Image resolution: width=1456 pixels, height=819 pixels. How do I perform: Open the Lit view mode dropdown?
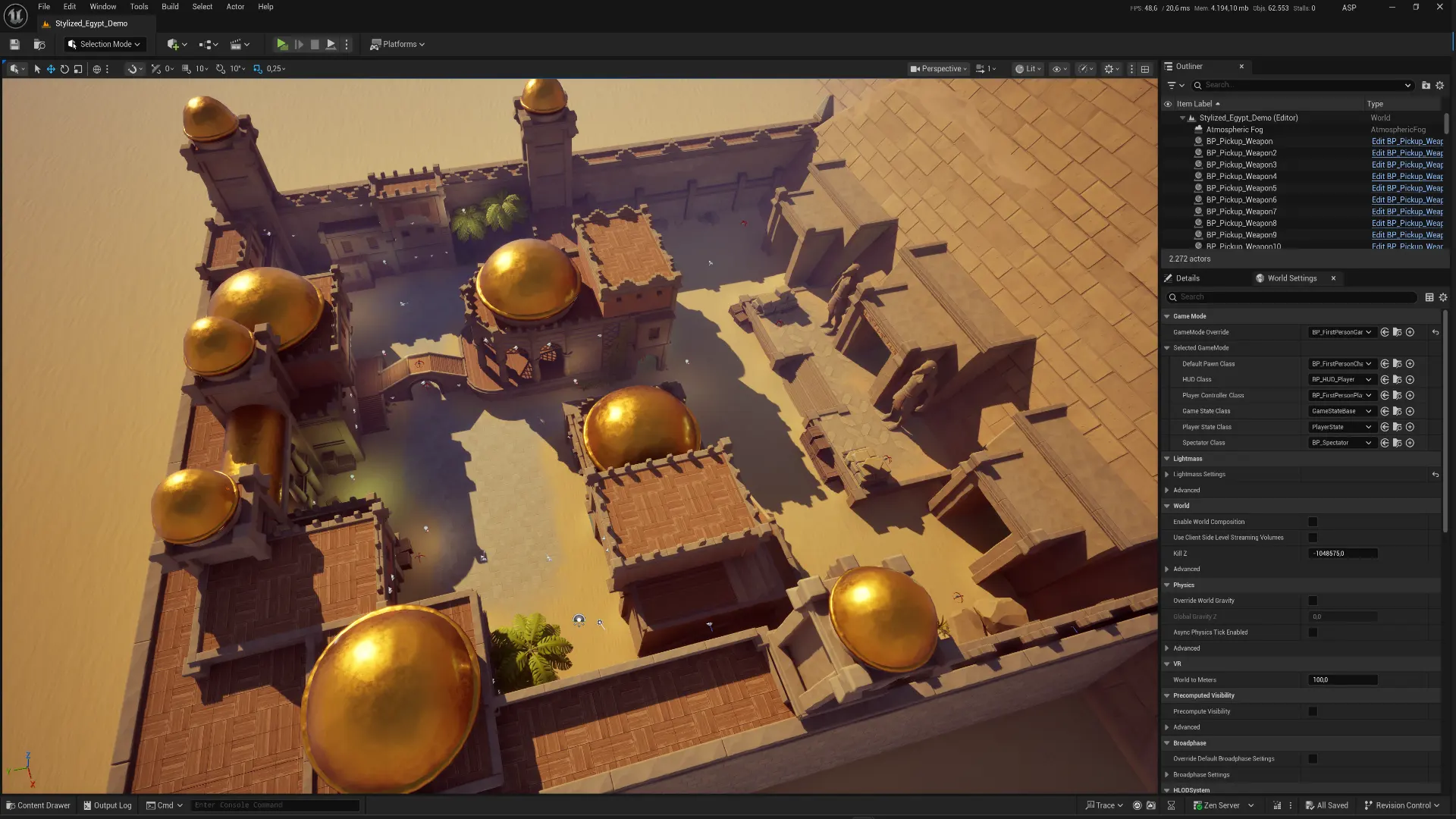(1028, 69)
